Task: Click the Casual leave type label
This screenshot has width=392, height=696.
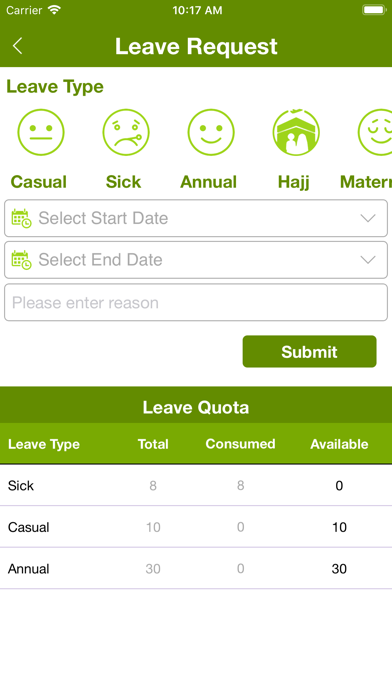Action: coord(39,182)
